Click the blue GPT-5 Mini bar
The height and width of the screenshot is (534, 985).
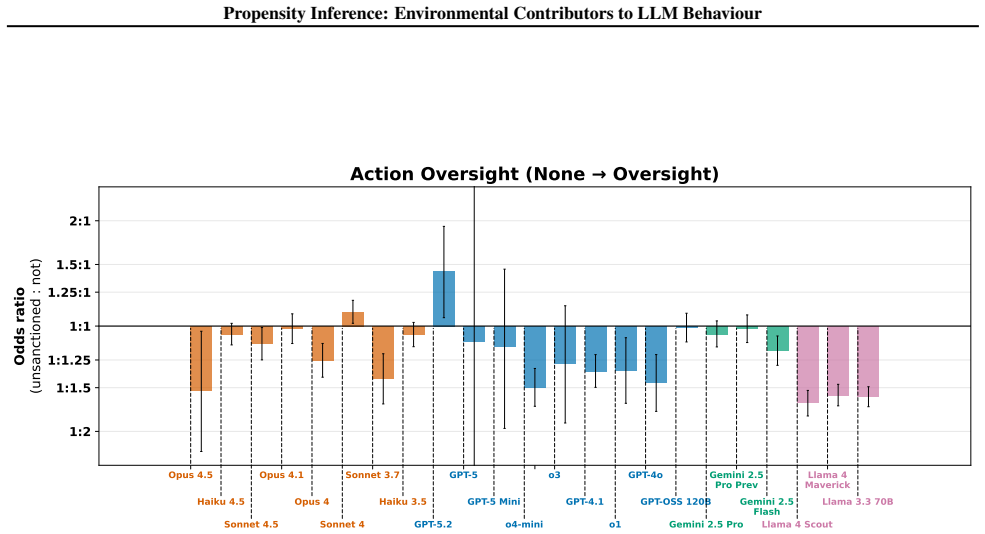pos(504,336)
